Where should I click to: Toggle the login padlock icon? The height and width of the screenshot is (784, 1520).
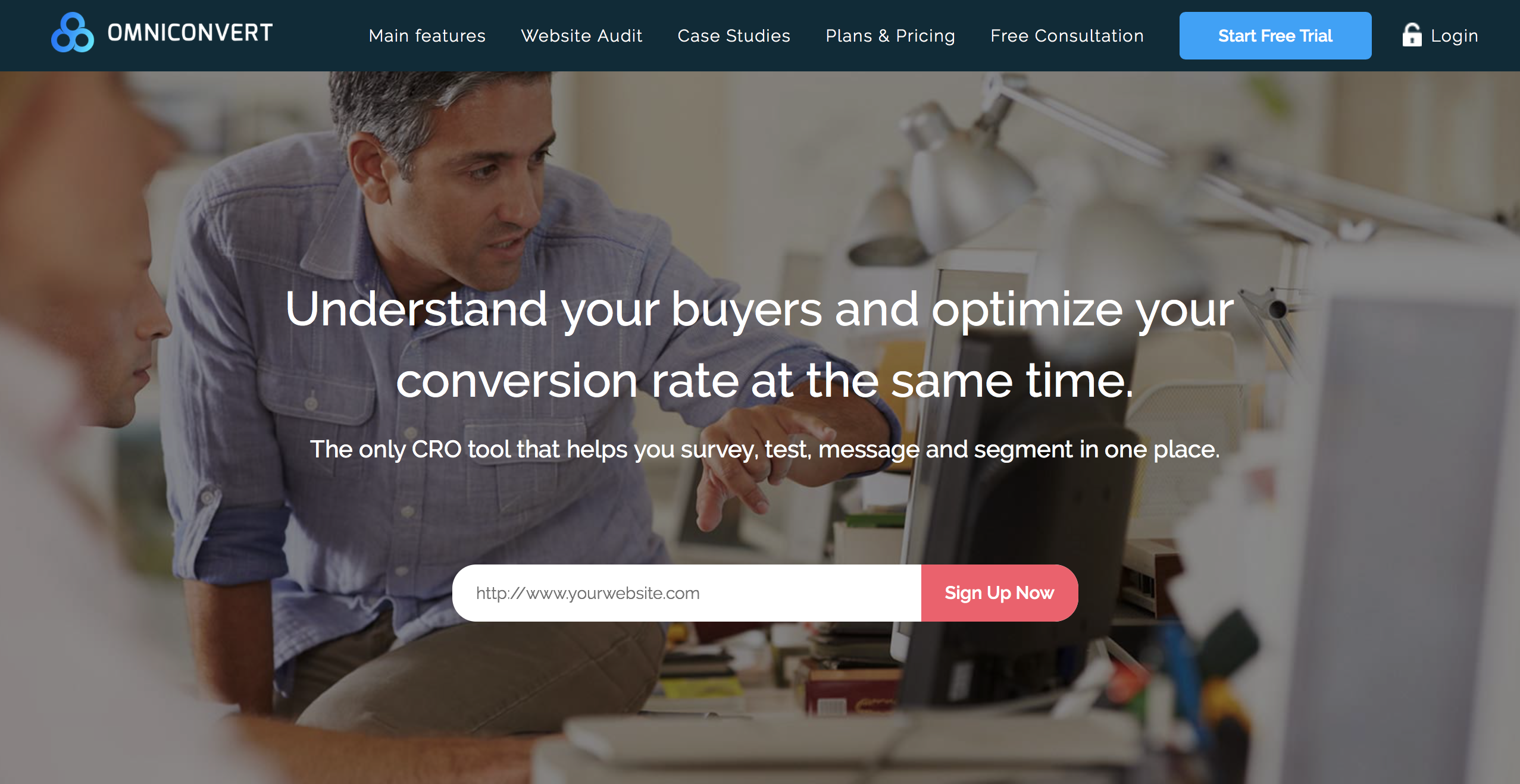(1411, 35)
